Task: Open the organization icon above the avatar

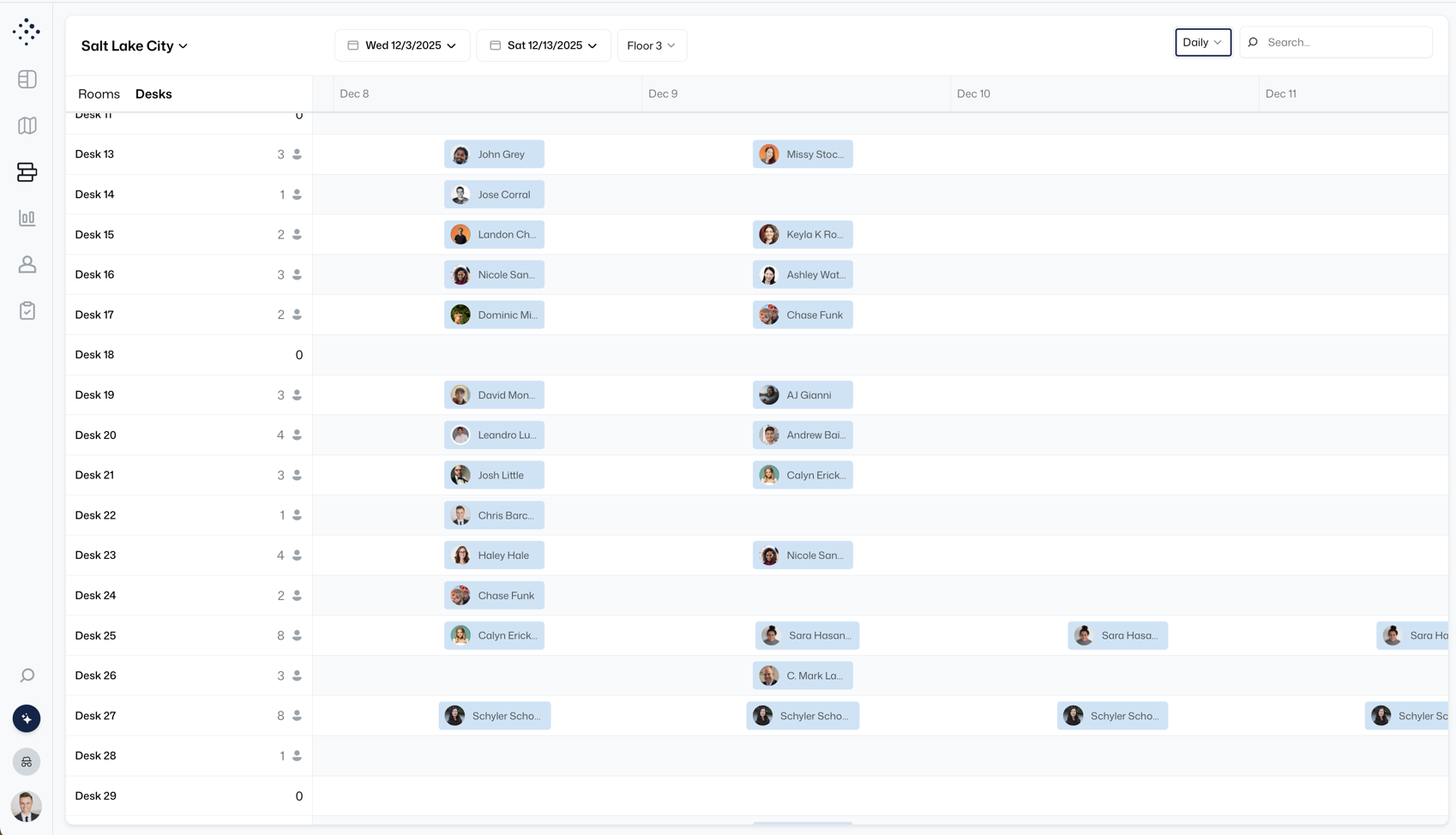Action: tap(27, 761)
